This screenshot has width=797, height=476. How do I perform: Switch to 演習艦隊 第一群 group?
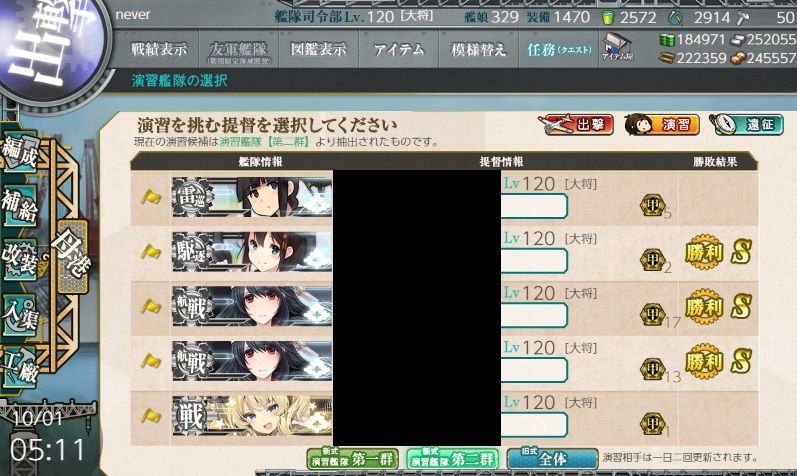[353, 459]
